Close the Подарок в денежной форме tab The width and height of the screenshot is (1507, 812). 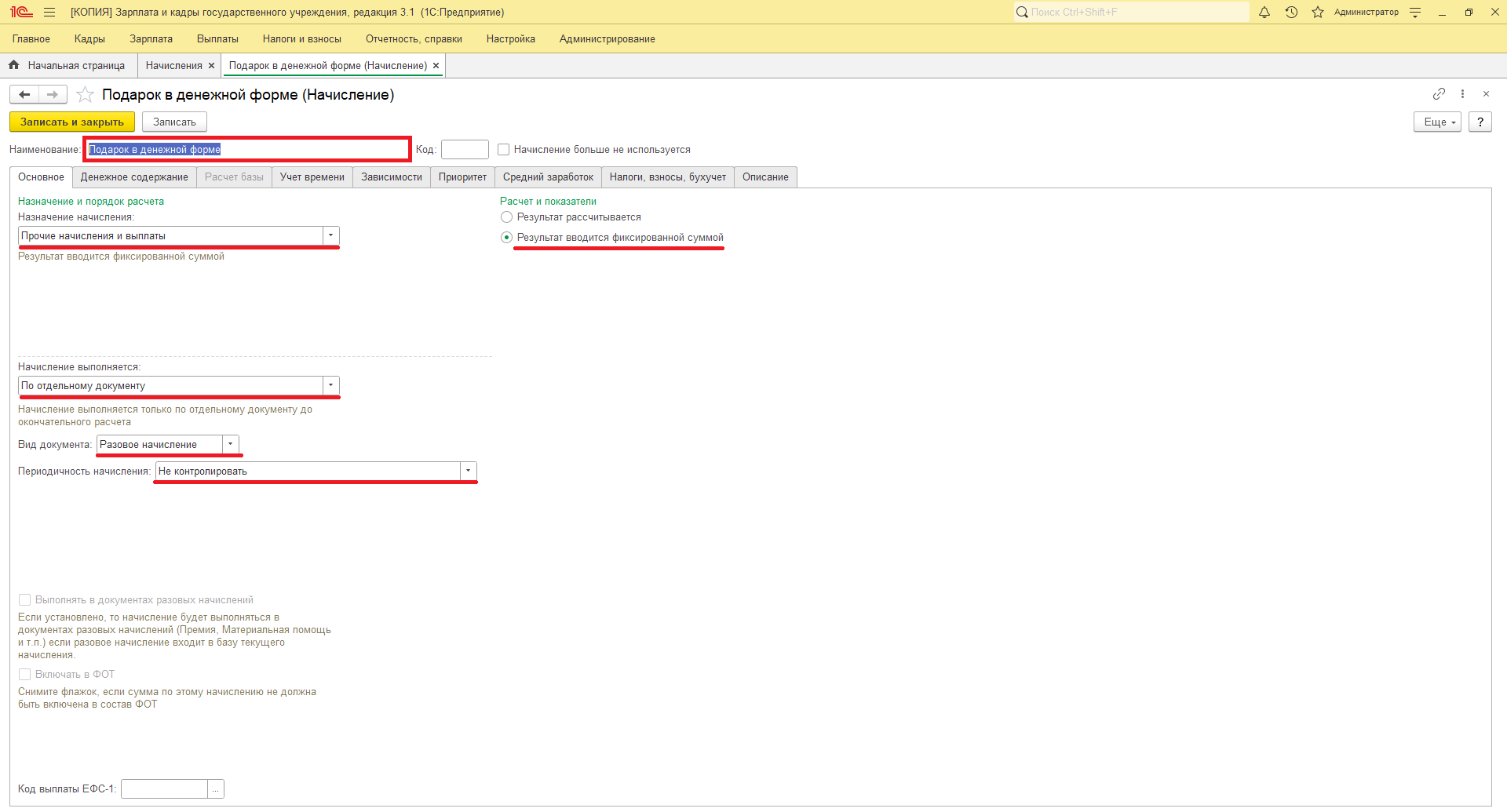point(436,66)
